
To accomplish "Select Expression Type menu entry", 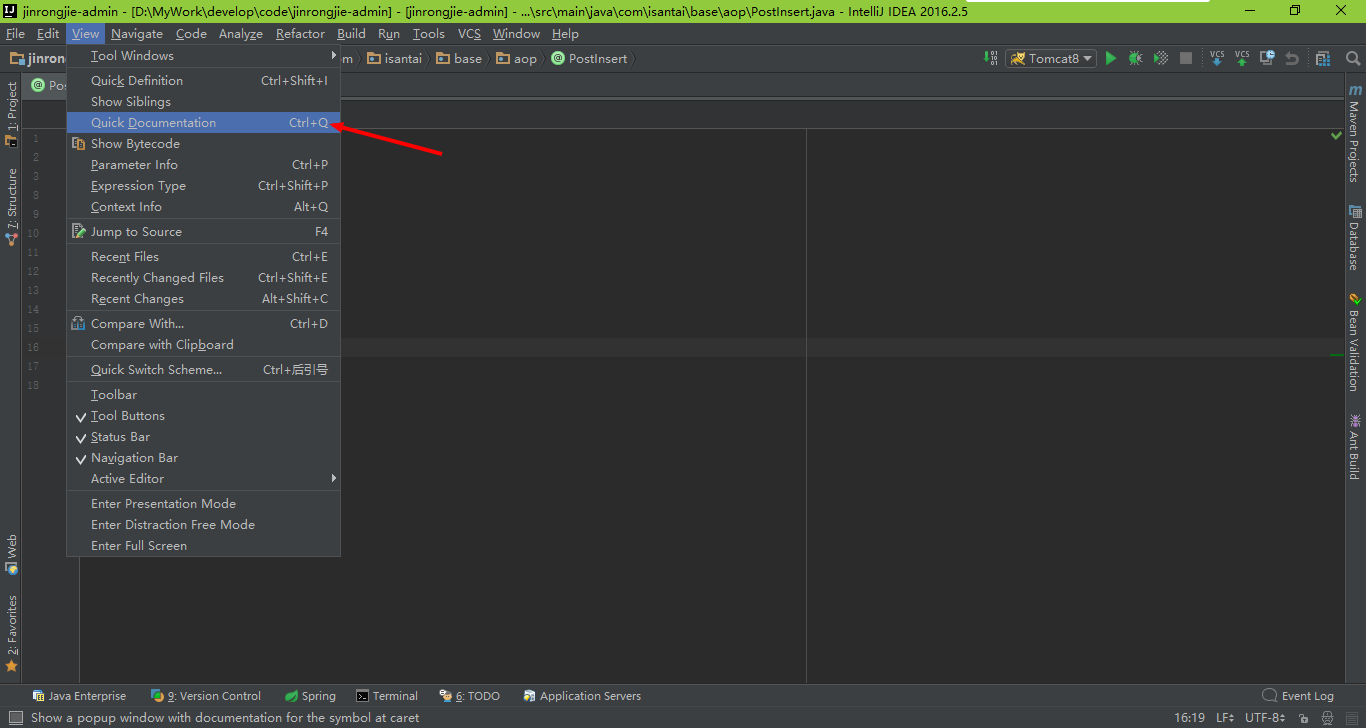I will (204, 186).
